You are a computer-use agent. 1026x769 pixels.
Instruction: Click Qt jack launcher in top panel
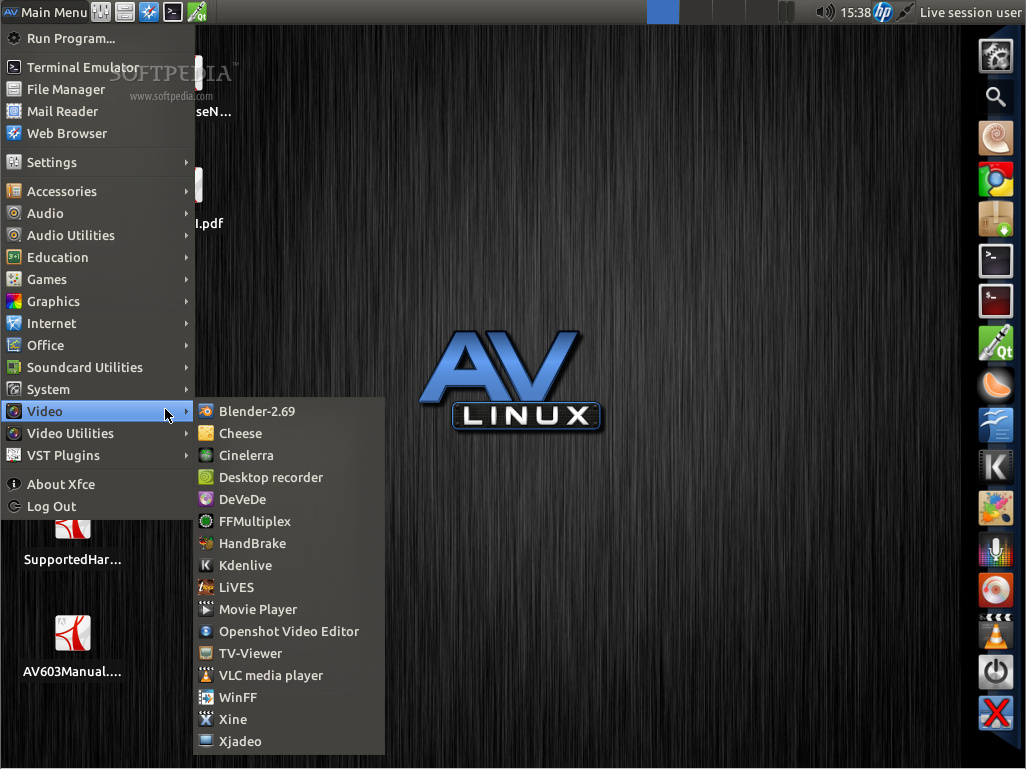pos(197,12)
